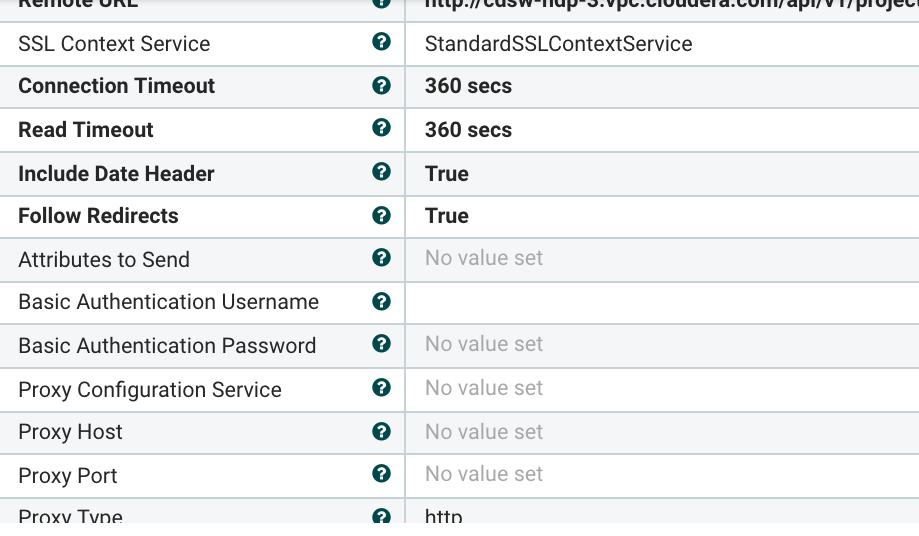Show help for Attributes to Send
The width and height of the screenshot is (919, 536).
click(x=381, y=258)
